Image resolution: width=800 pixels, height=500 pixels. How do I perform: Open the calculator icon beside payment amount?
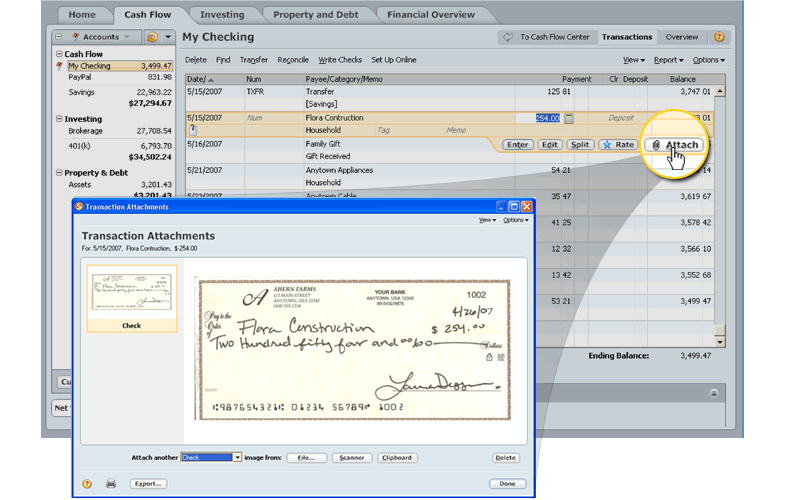569,118
